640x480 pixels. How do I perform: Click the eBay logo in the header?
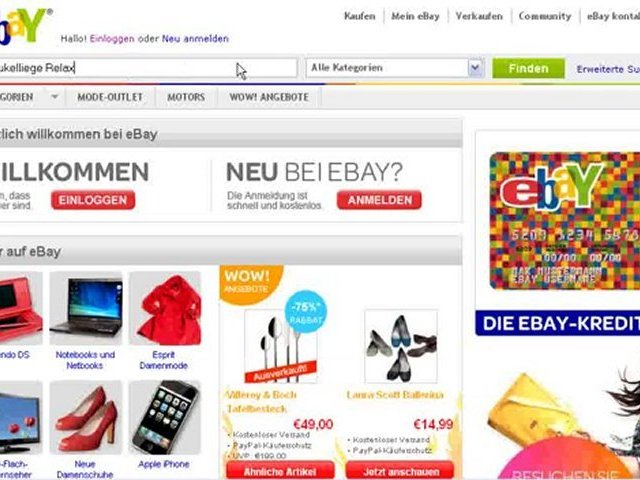[x=22, y=25]
